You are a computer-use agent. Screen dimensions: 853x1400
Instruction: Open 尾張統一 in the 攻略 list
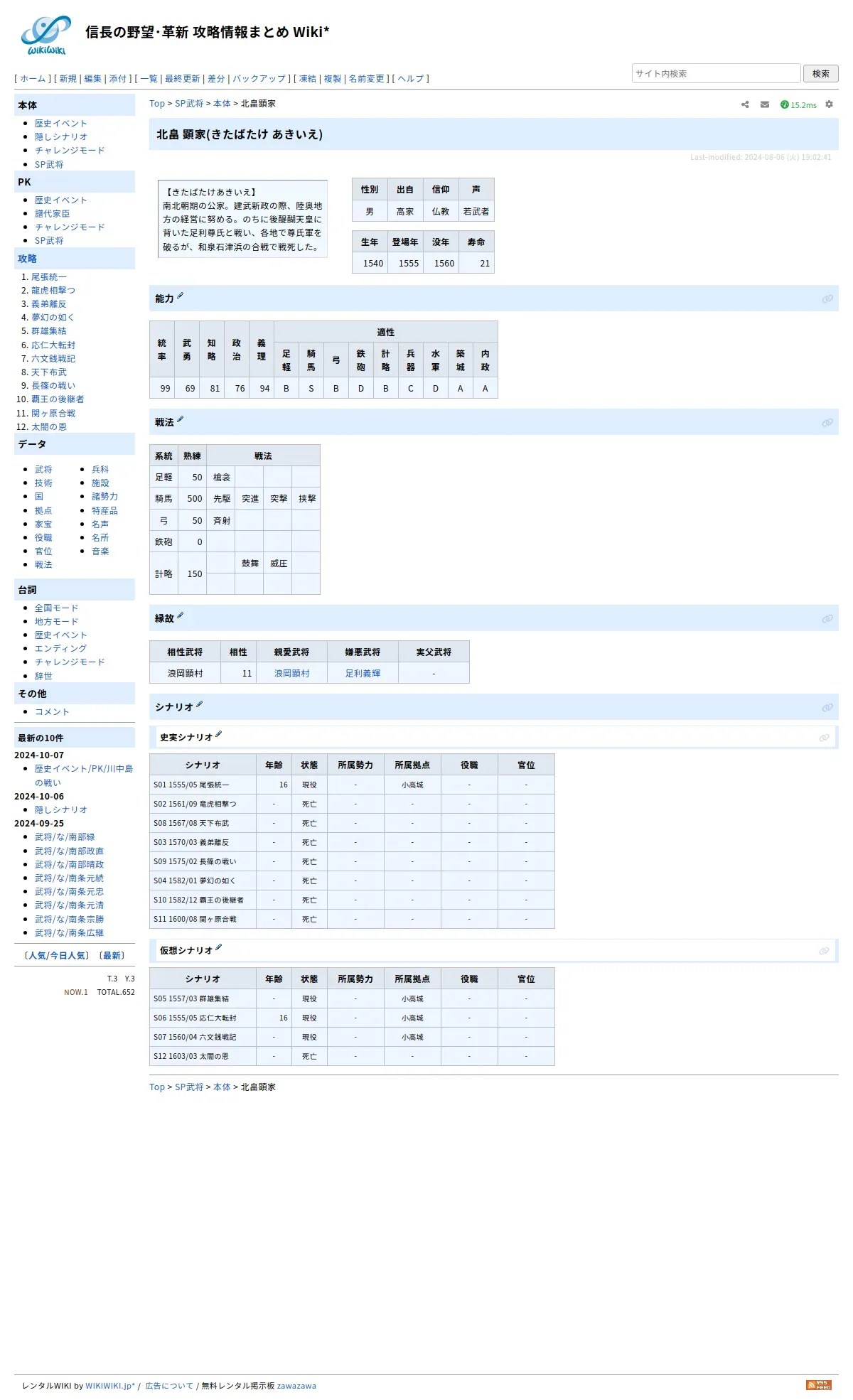49,277
